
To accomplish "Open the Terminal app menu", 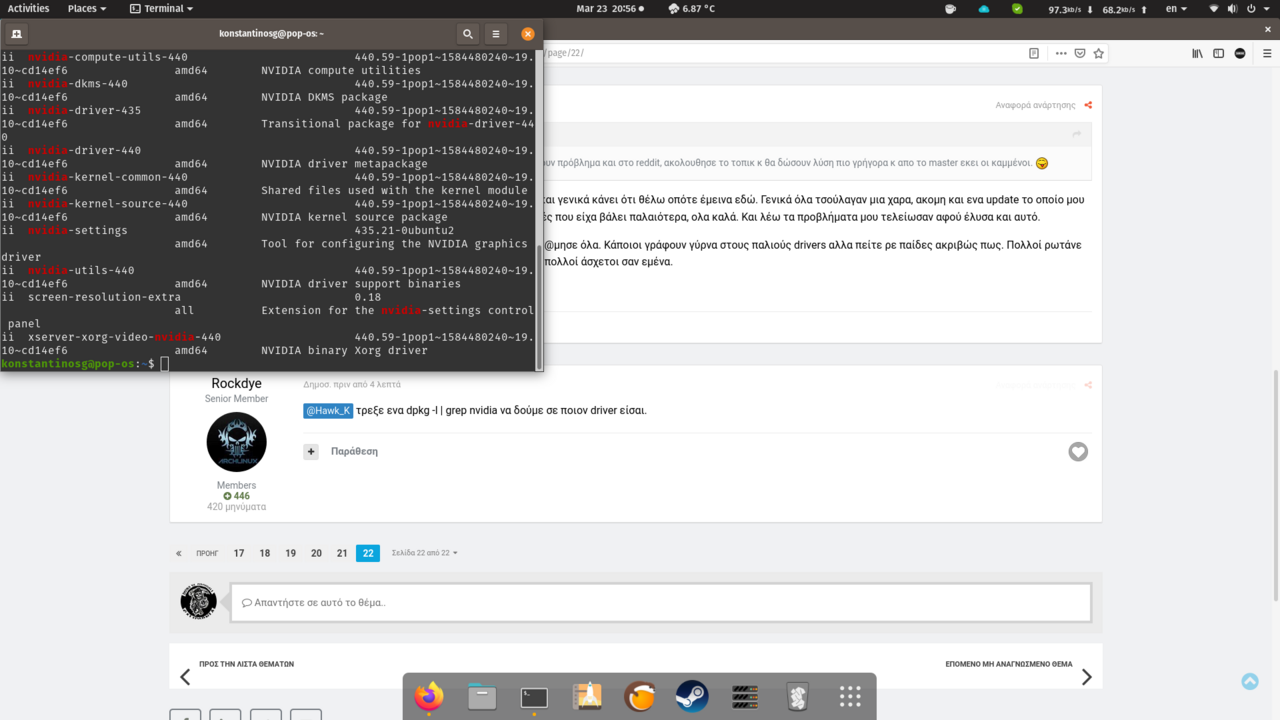I will (162, 8).
